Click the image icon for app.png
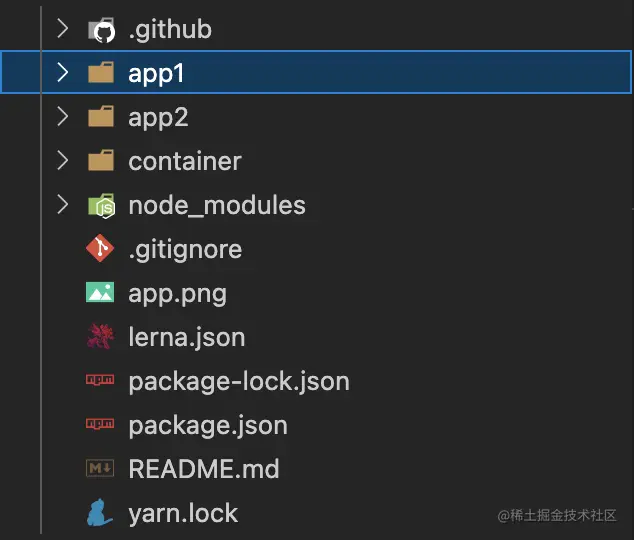Image resolution: width=634 pixels, height=540 pixels. pos(101,293)
